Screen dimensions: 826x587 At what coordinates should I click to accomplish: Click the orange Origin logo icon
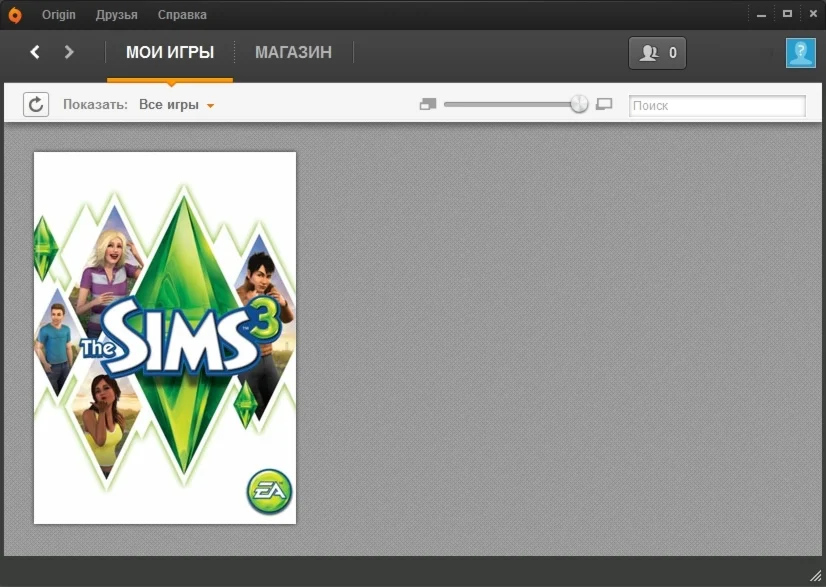[13, 14]
